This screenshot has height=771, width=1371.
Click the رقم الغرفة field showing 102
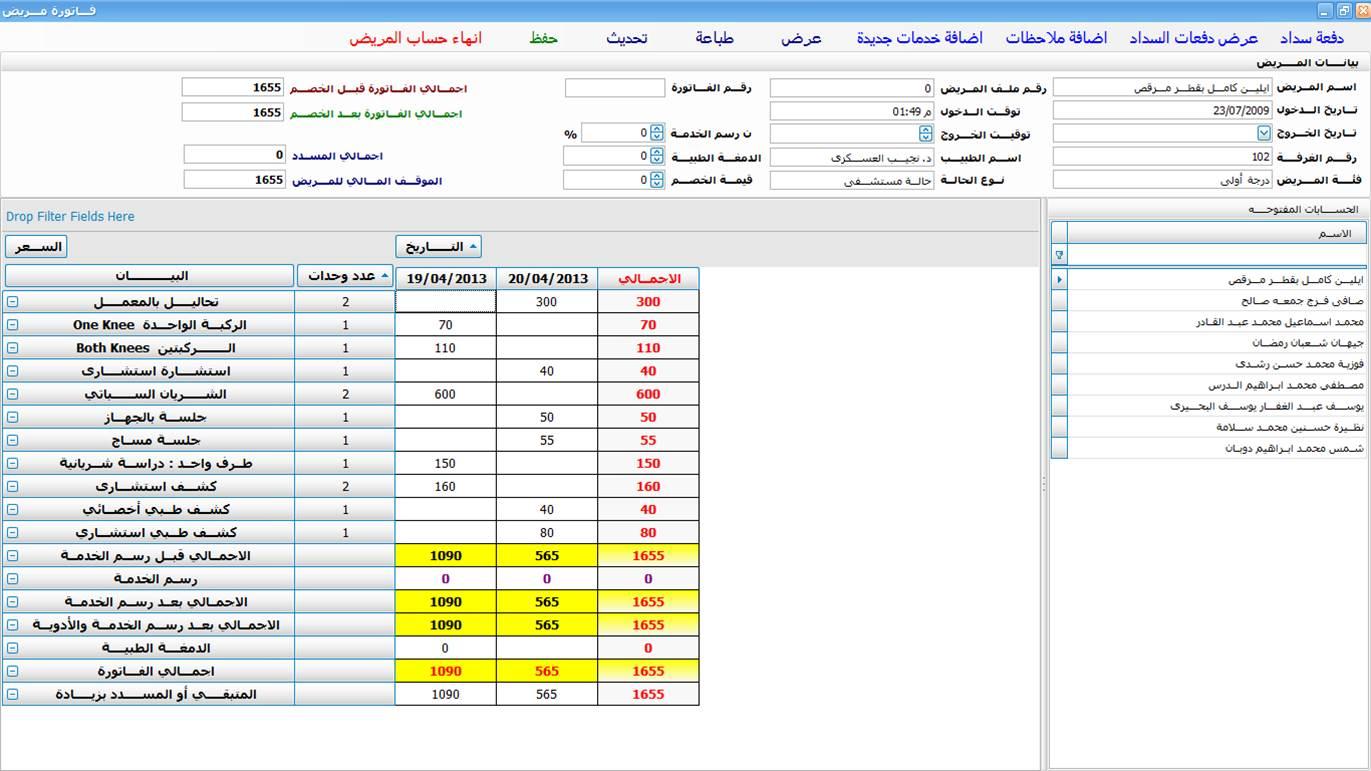pyautogui.click(x=1163, y=157)
